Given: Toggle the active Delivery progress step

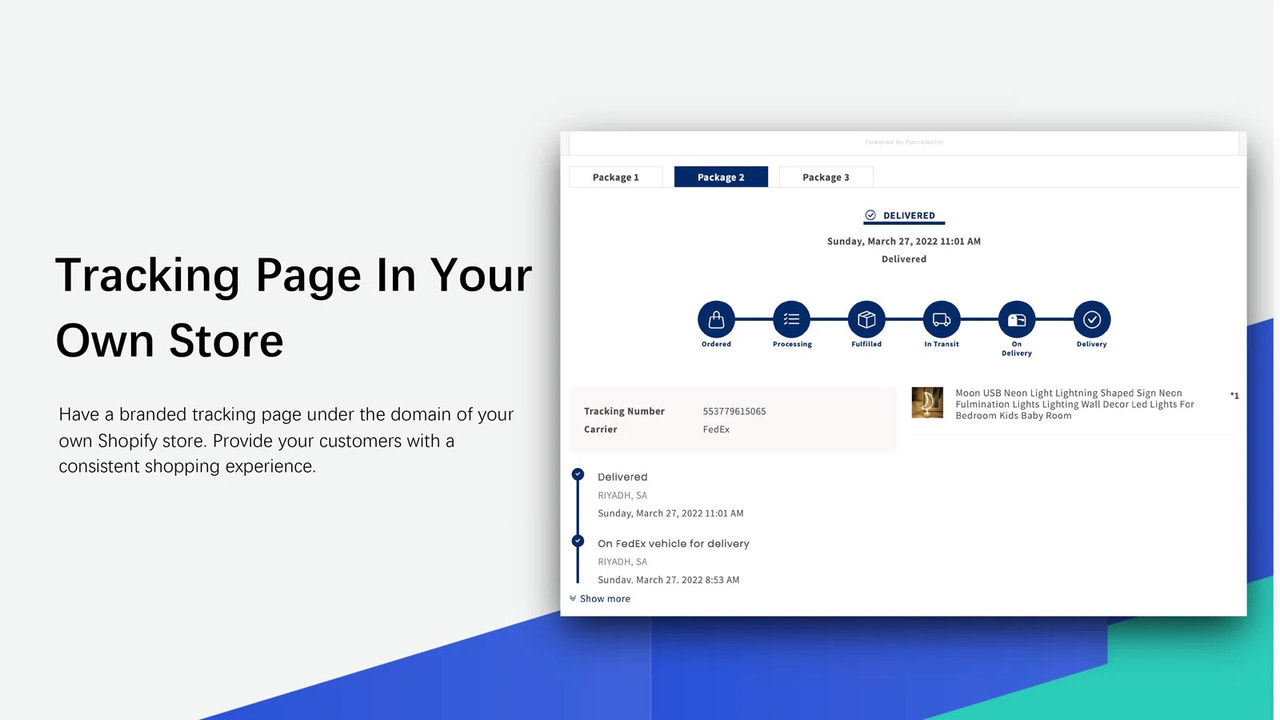Looking at the screenshot, I should [x=1091, y=317].
